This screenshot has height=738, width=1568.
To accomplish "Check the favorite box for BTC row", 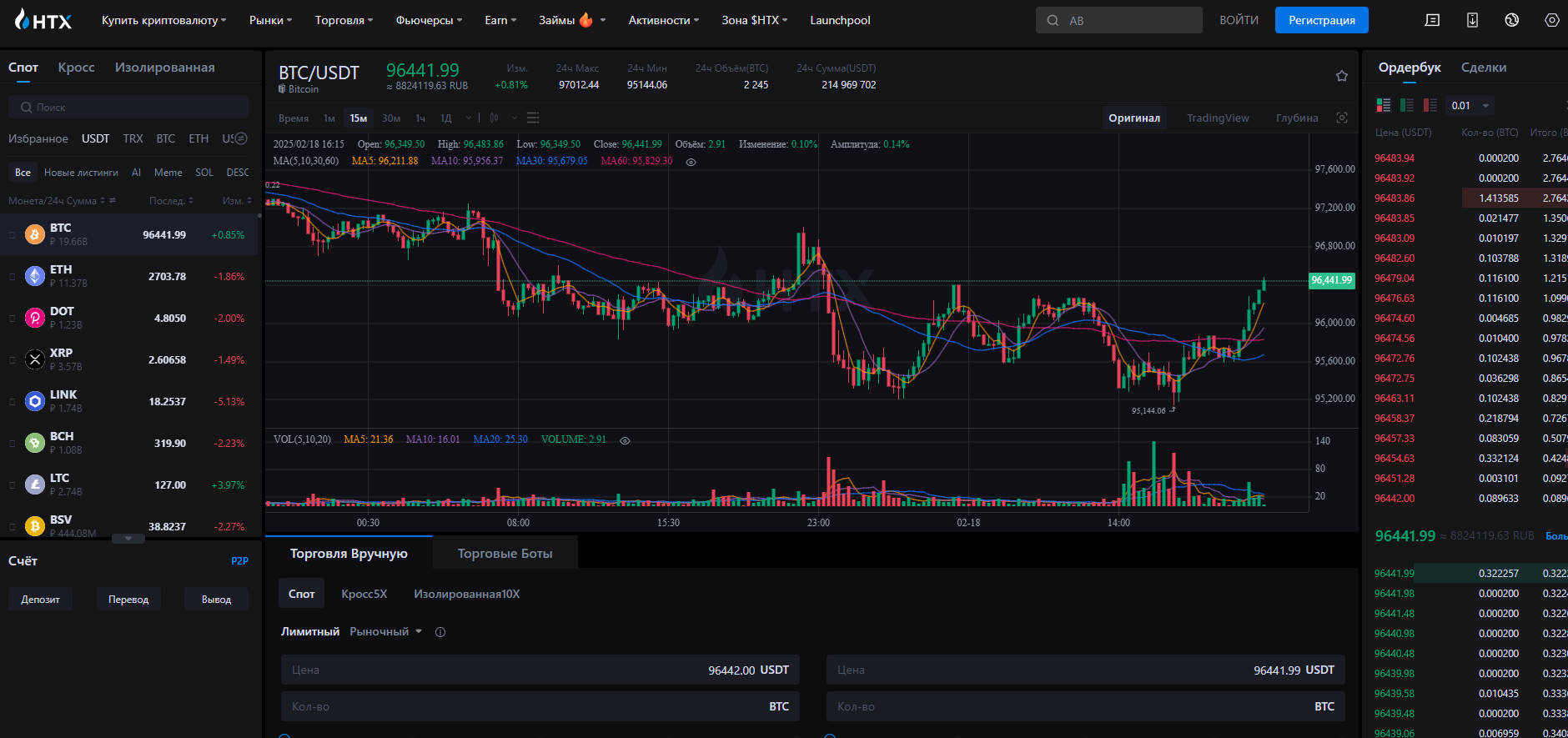I will [x=12, y=235].
